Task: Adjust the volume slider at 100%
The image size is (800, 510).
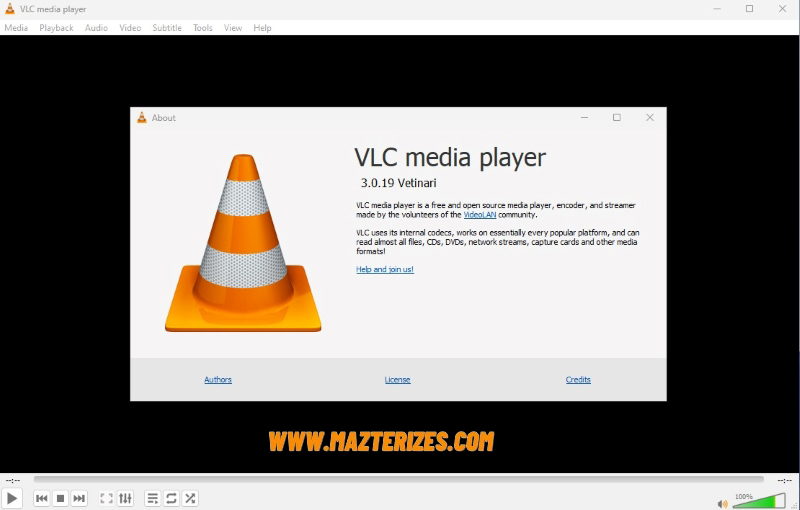Action: click(759, 500)
